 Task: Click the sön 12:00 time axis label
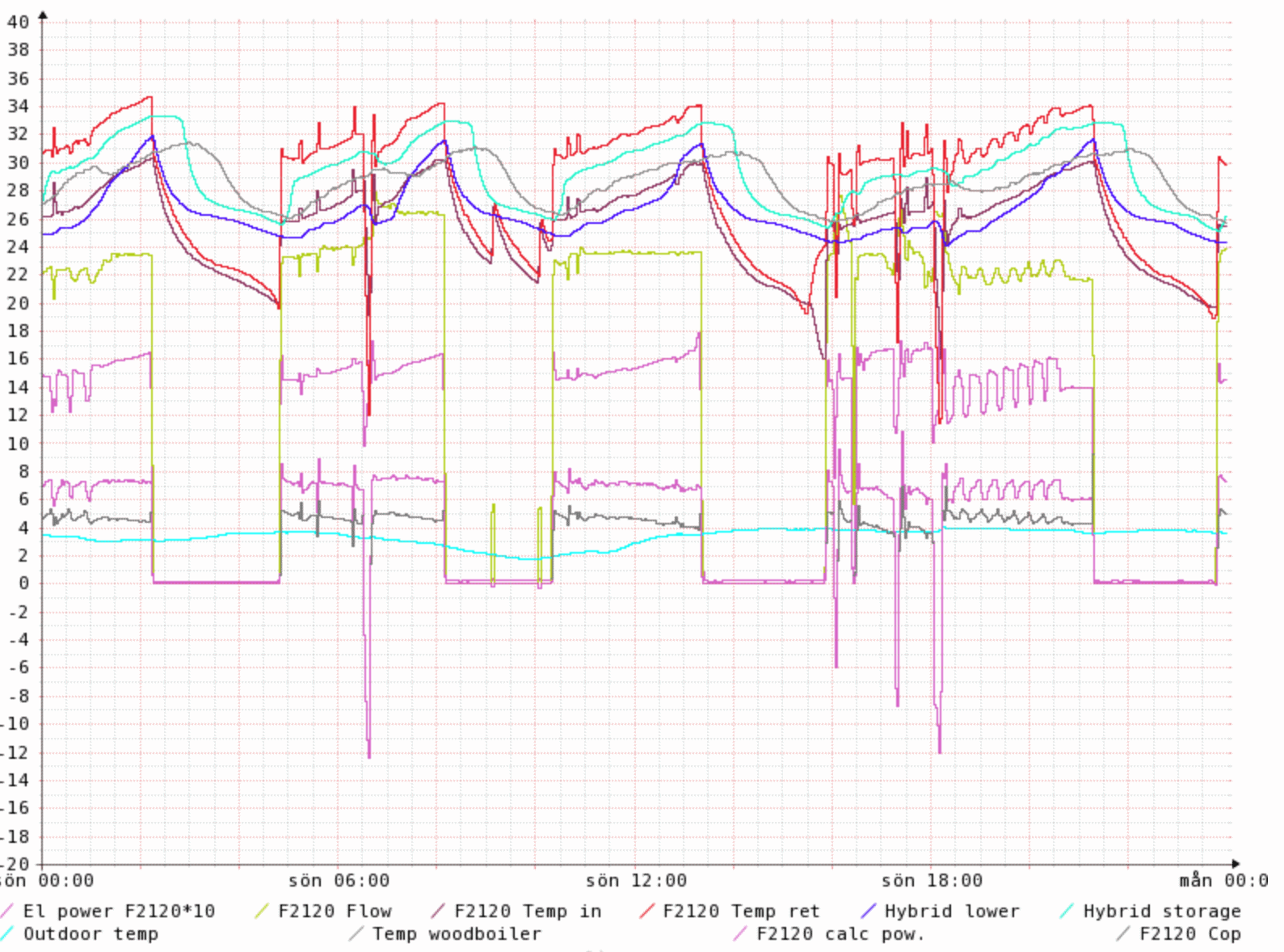point(636,881)
